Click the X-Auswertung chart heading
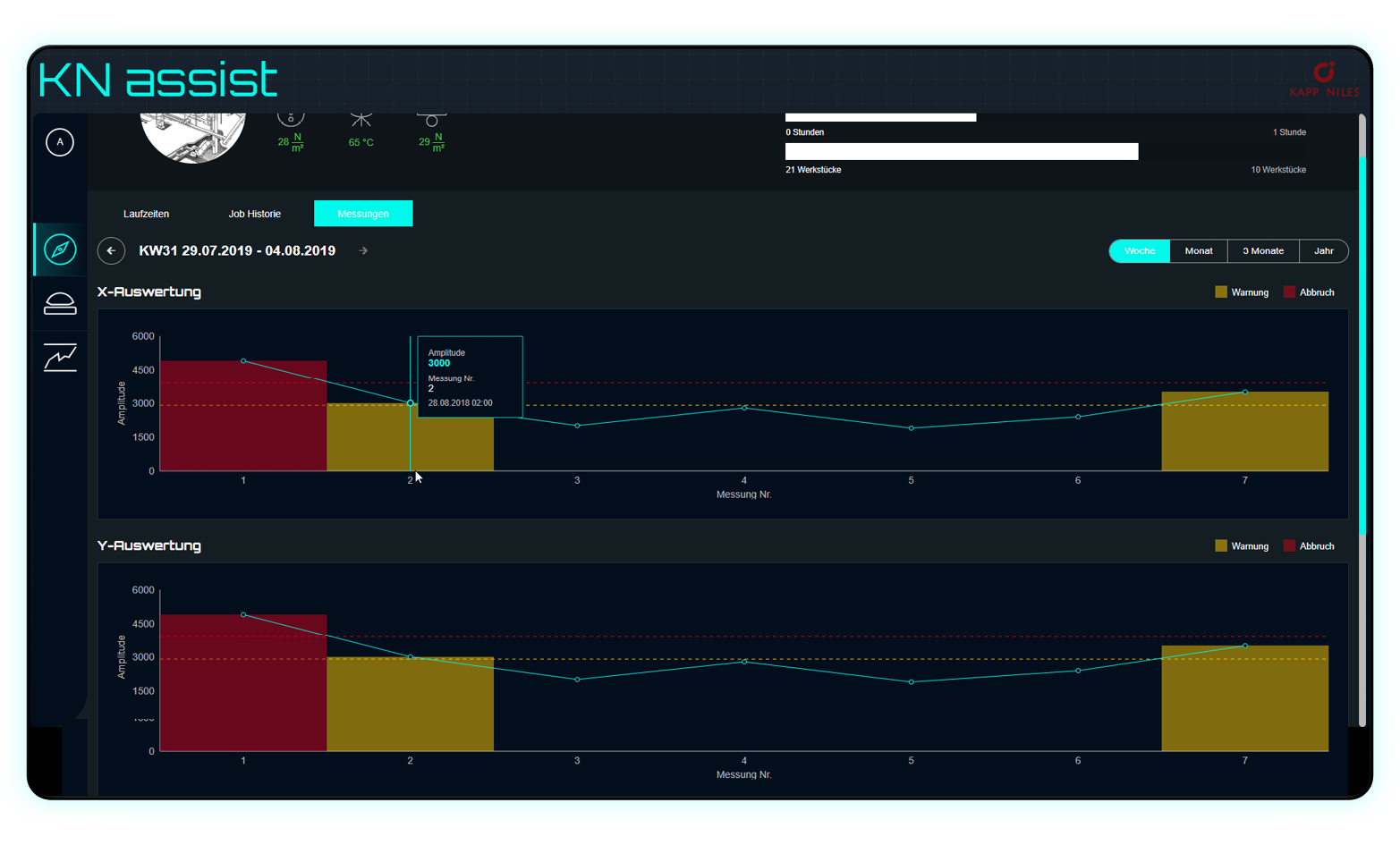 149,292
